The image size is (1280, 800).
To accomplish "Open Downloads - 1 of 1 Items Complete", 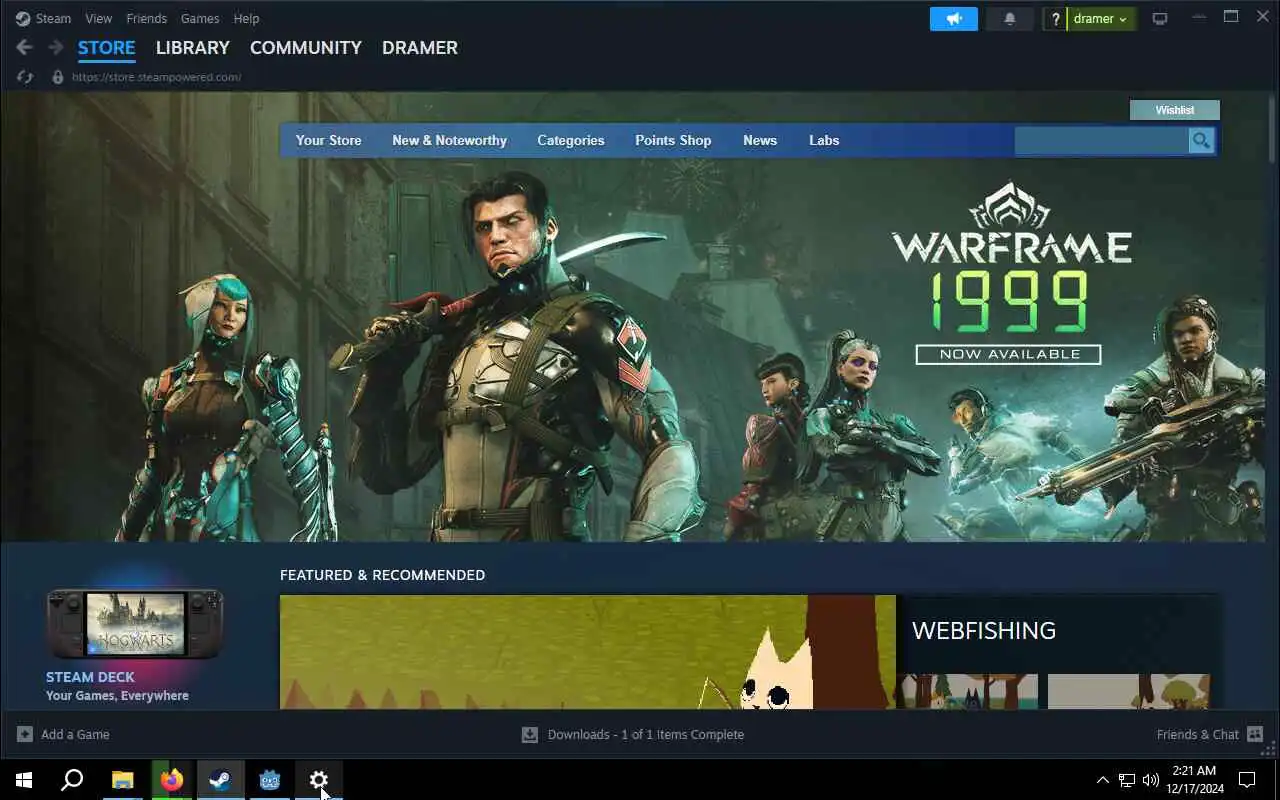I will tap(633, 735).
